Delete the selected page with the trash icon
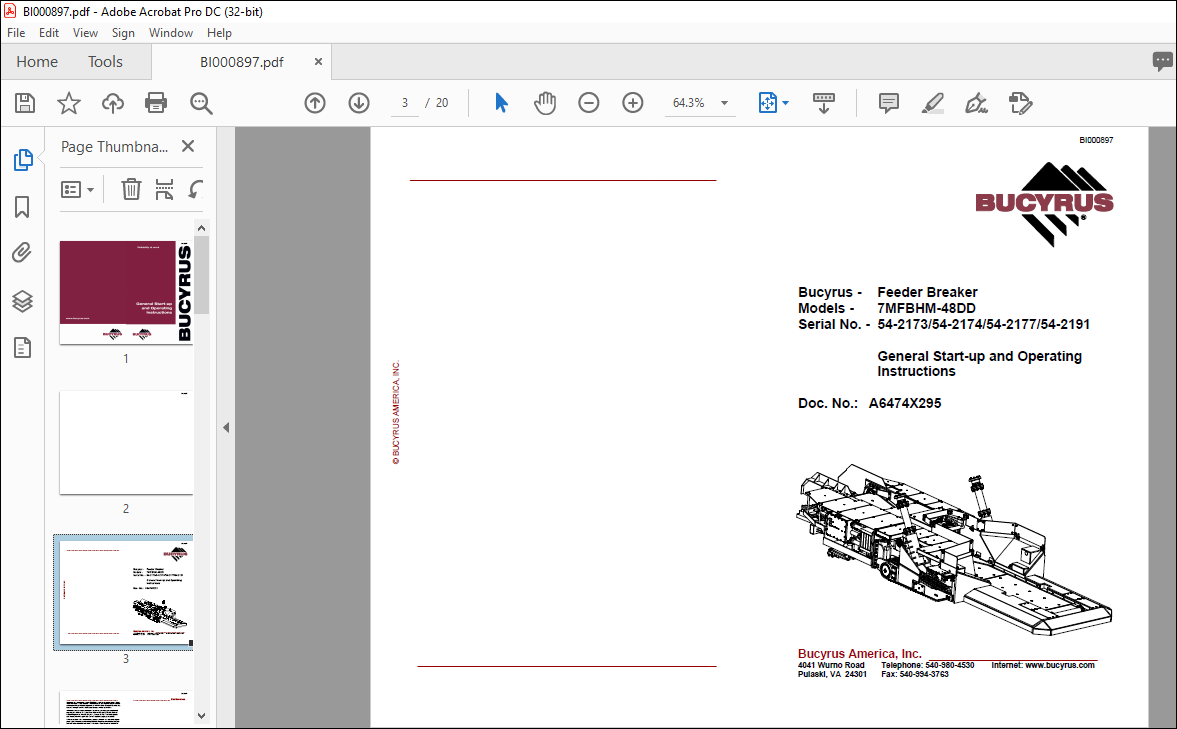The height and width of the screenshot is (729, 1177). 131,189
